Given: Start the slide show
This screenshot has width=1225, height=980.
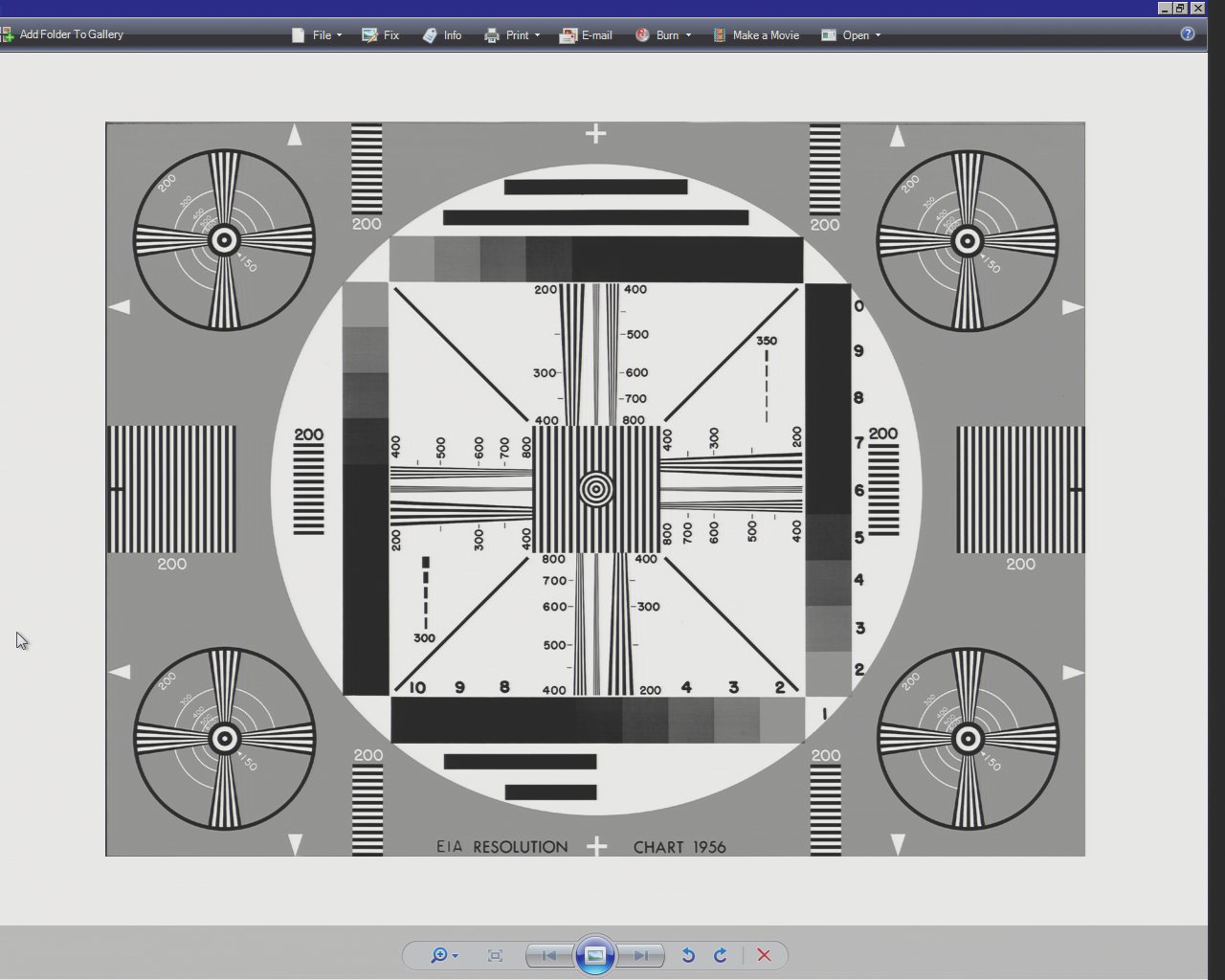Looking at the screenshot, I should coord(595,955).
